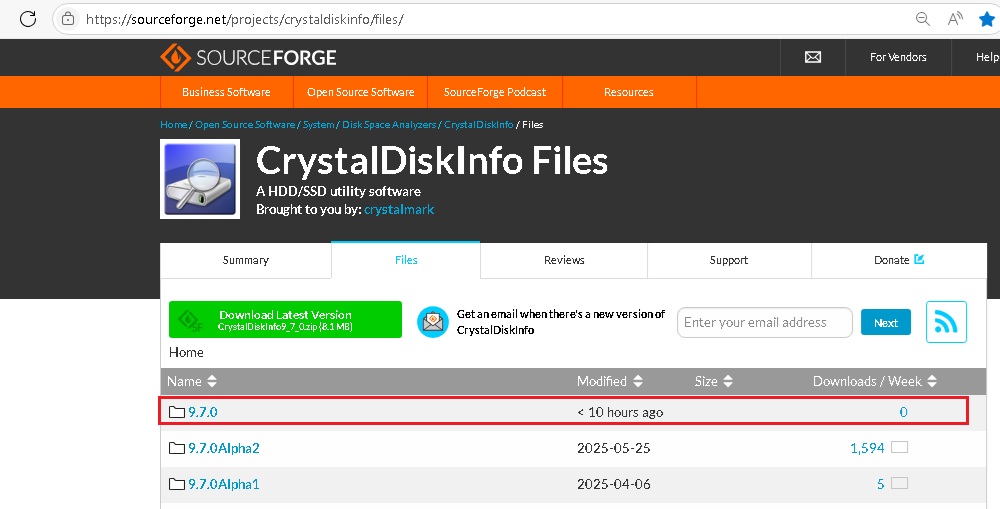The height and width of the screenshot is (509, 1000).
Task: Open the 9.7.0Alpha1 folder link
Action: point(224,484)
